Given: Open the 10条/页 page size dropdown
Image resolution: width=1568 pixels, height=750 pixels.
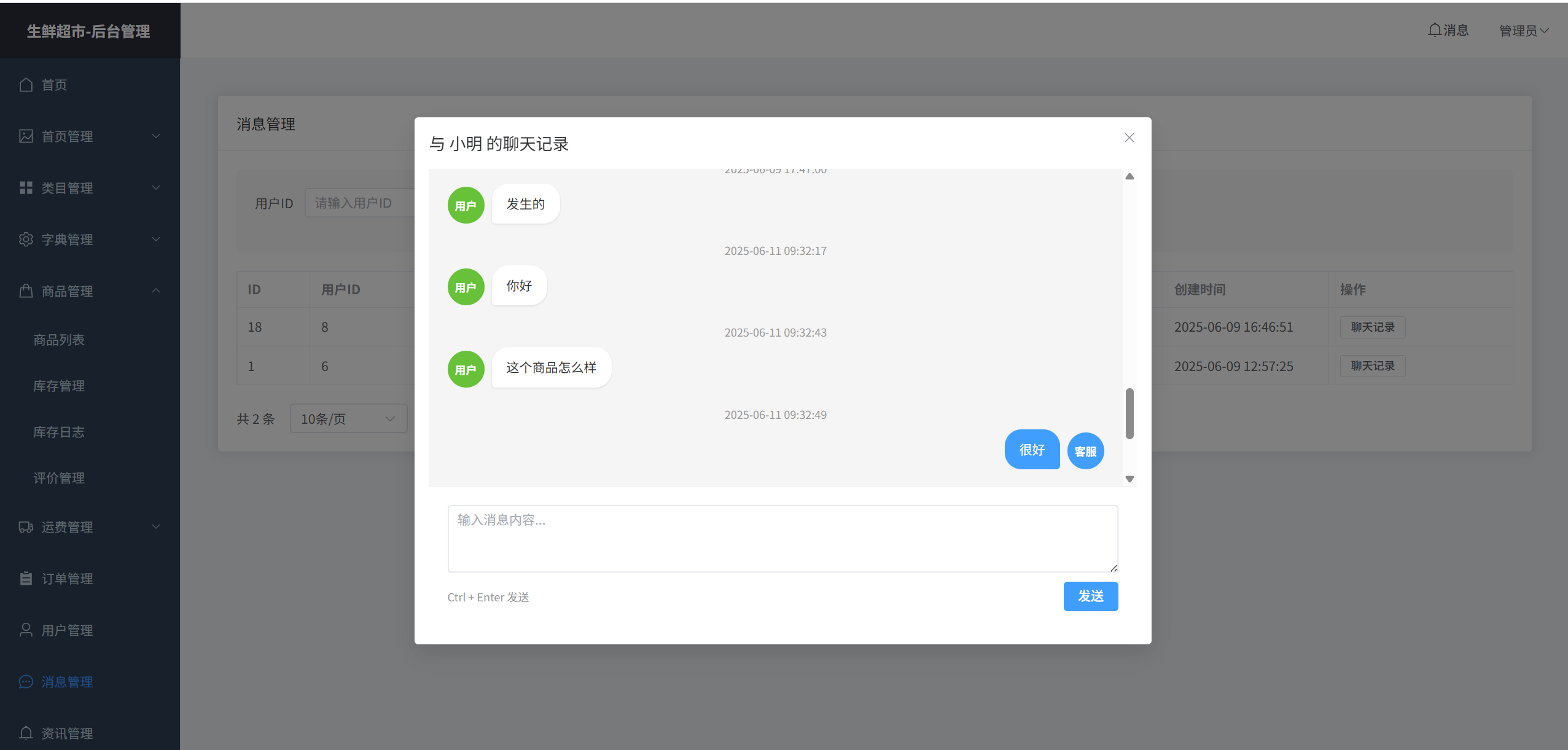Looking at the screenshot, I should (x=348, y=419).
